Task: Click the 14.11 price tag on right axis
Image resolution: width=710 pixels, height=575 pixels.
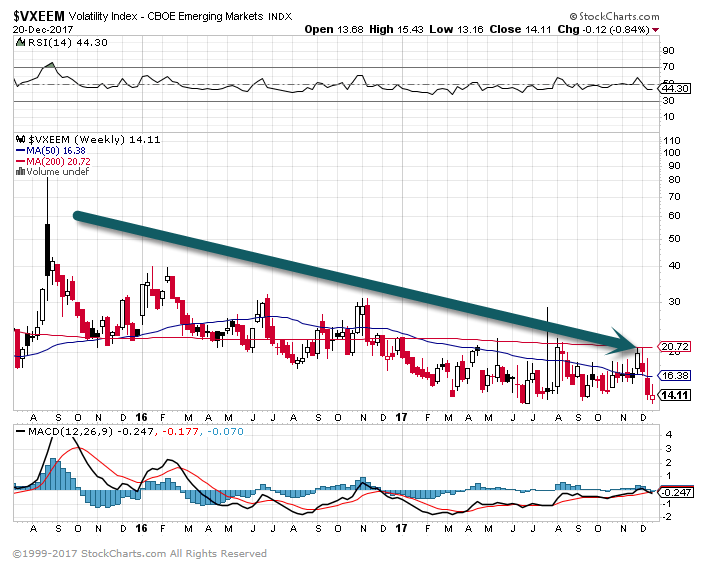Action: 674,395
